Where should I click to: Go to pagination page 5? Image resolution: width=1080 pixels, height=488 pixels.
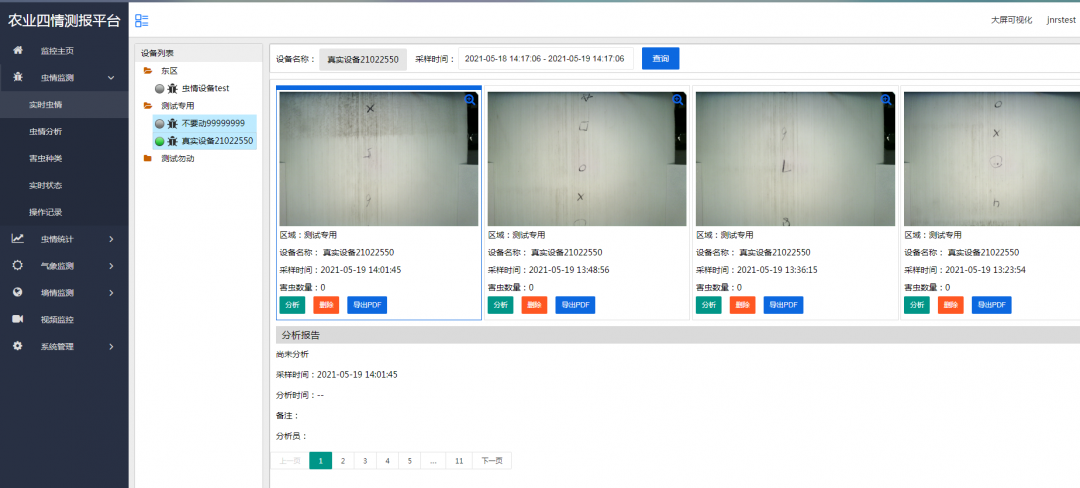[x=409, y=460]
